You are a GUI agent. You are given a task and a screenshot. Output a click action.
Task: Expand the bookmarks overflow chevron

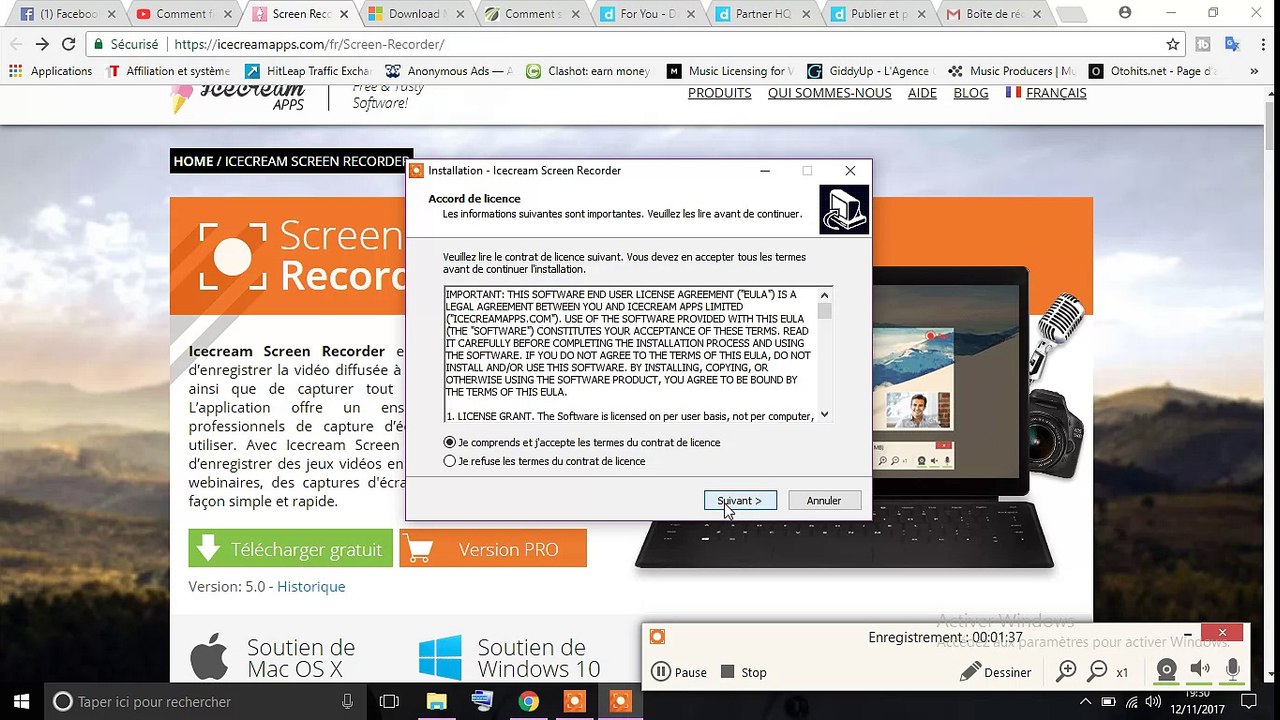pos(1254,71)
